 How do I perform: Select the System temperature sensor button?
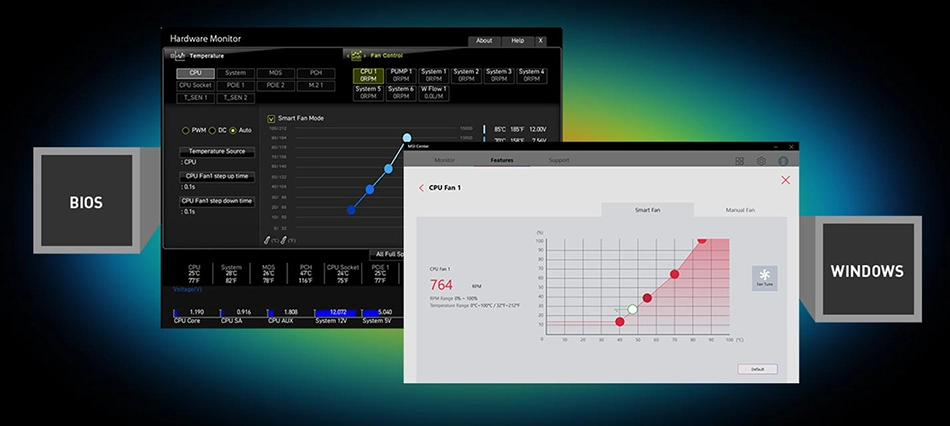[x=236, y=73]
